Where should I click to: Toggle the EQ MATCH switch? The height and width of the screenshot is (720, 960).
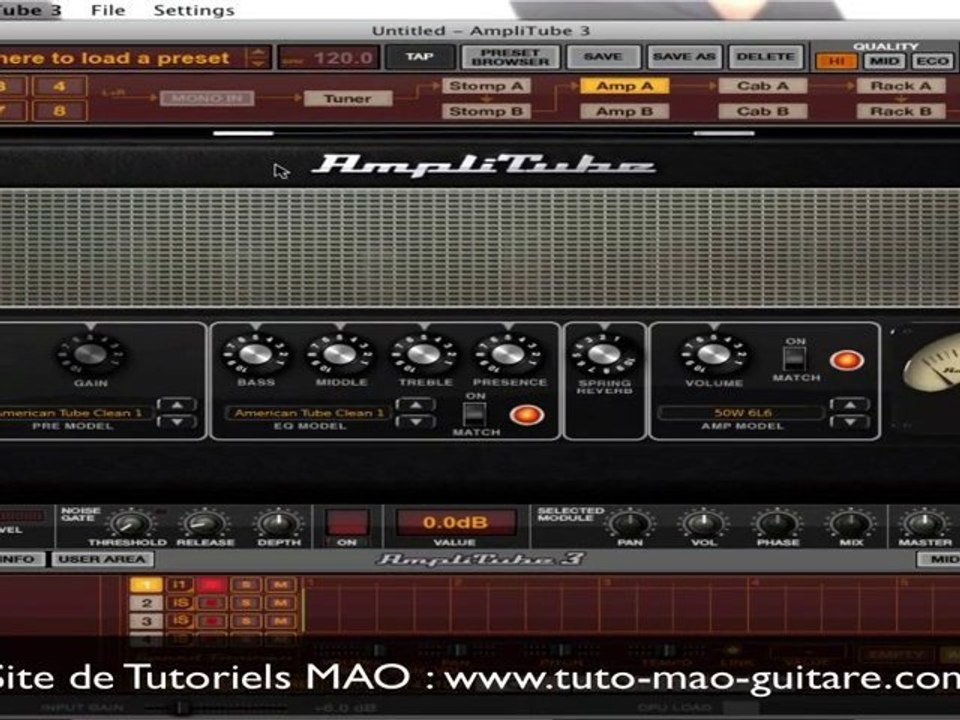(x=474, y=414)
